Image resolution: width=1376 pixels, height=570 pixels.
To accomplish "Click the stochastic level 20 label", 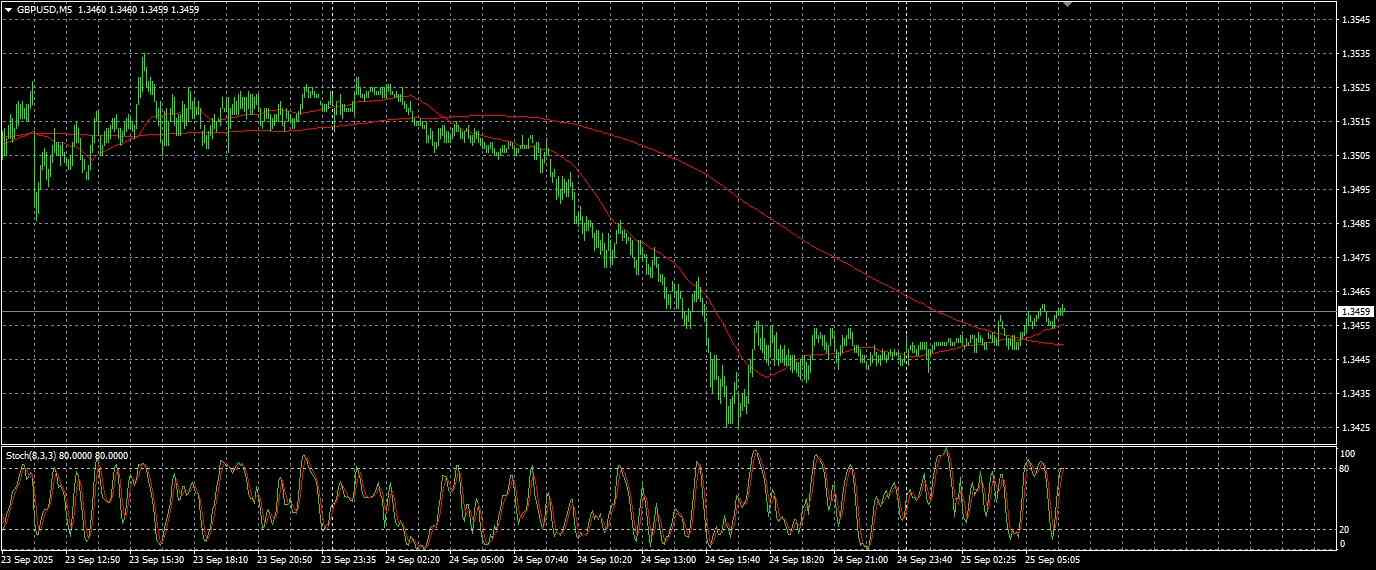I will (1346, 530).
